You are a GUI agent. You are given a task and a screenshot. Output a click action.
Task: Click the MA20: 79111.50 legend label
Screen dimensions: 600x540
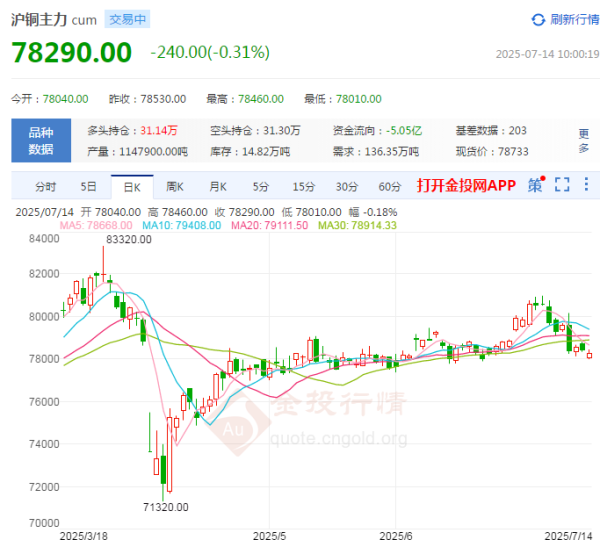coord(269,225)
